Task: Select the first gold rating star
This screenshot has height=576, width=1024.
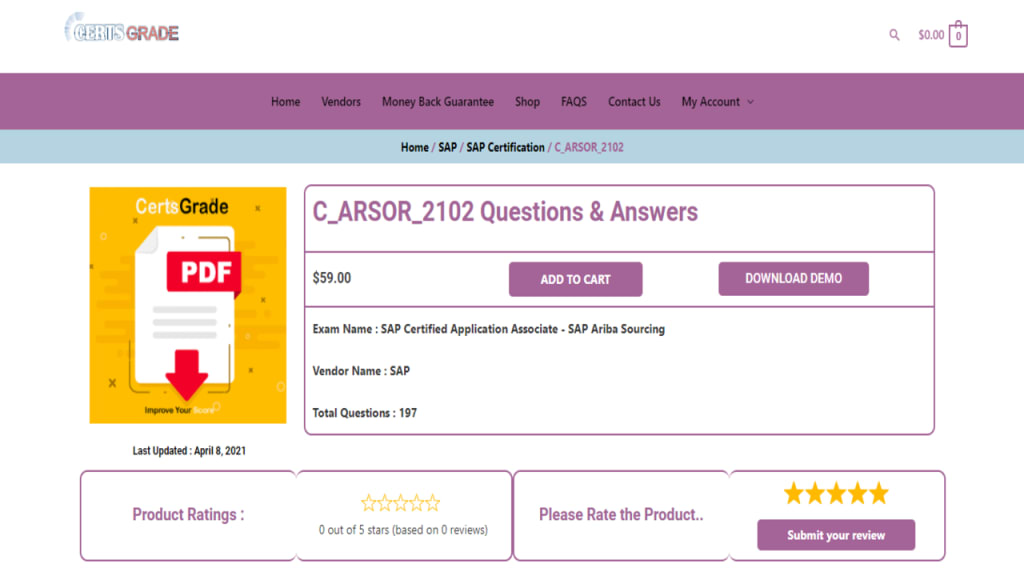Action: (793, 494)
